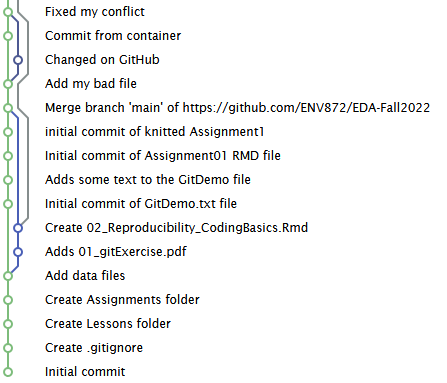Select 'Initial commit of Assignment01 RMD file'
The image size is (447, 383).
click(163, 156)
